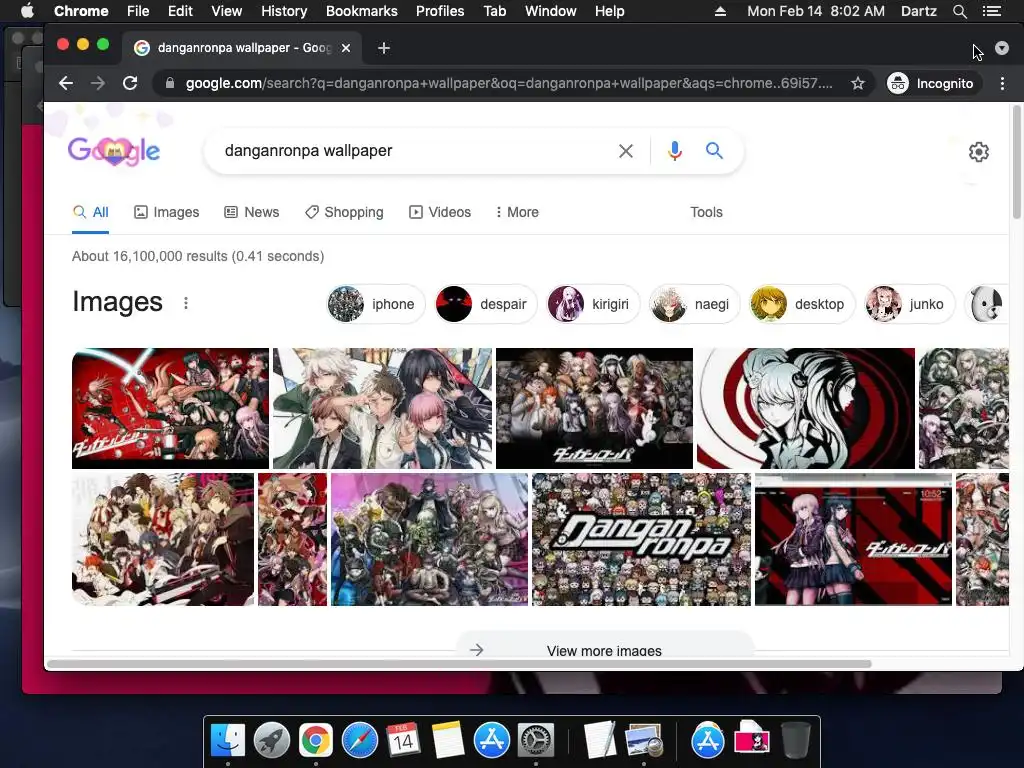This screenshot has width=1024, height=768.
Task: Open the black group wallpaper with logo thumbnail
Action: pos(594,408)
